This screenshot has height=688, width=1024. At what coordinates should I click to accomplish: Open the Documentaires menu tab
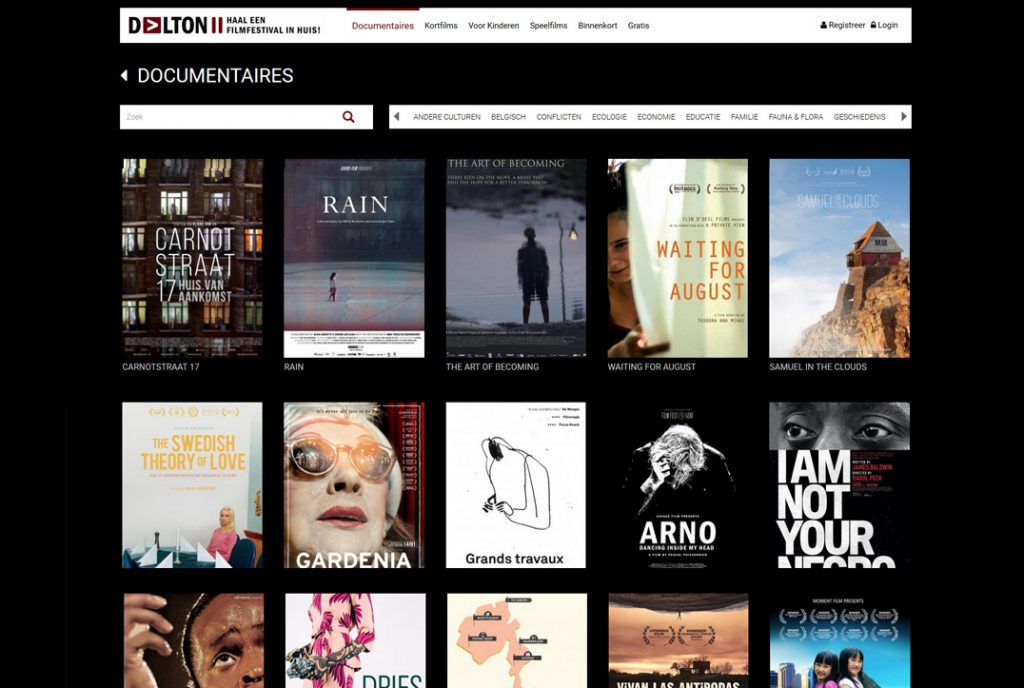click(383, 25)
